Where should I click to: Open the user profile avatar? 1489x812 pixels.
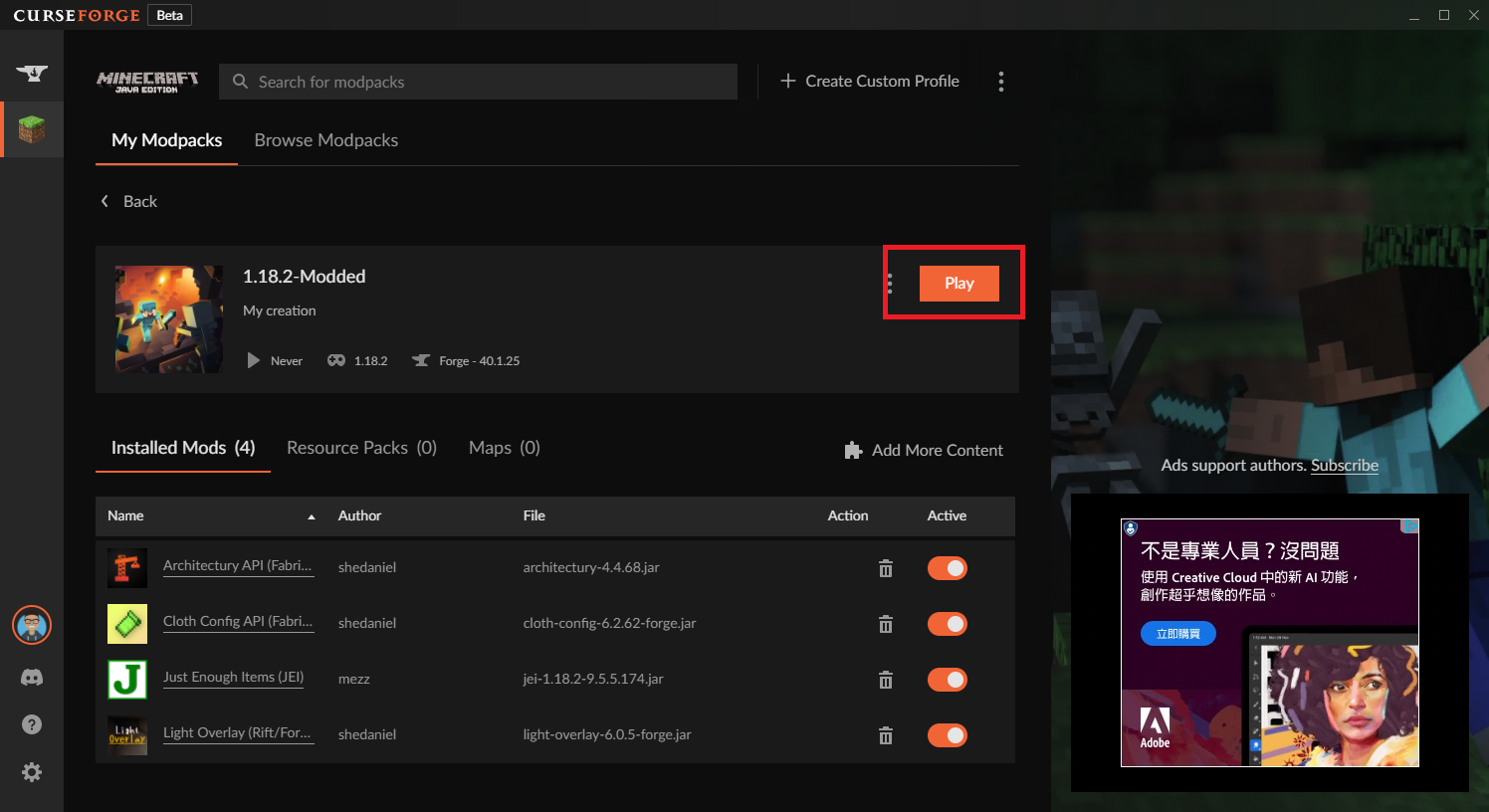tap(32, 625)
